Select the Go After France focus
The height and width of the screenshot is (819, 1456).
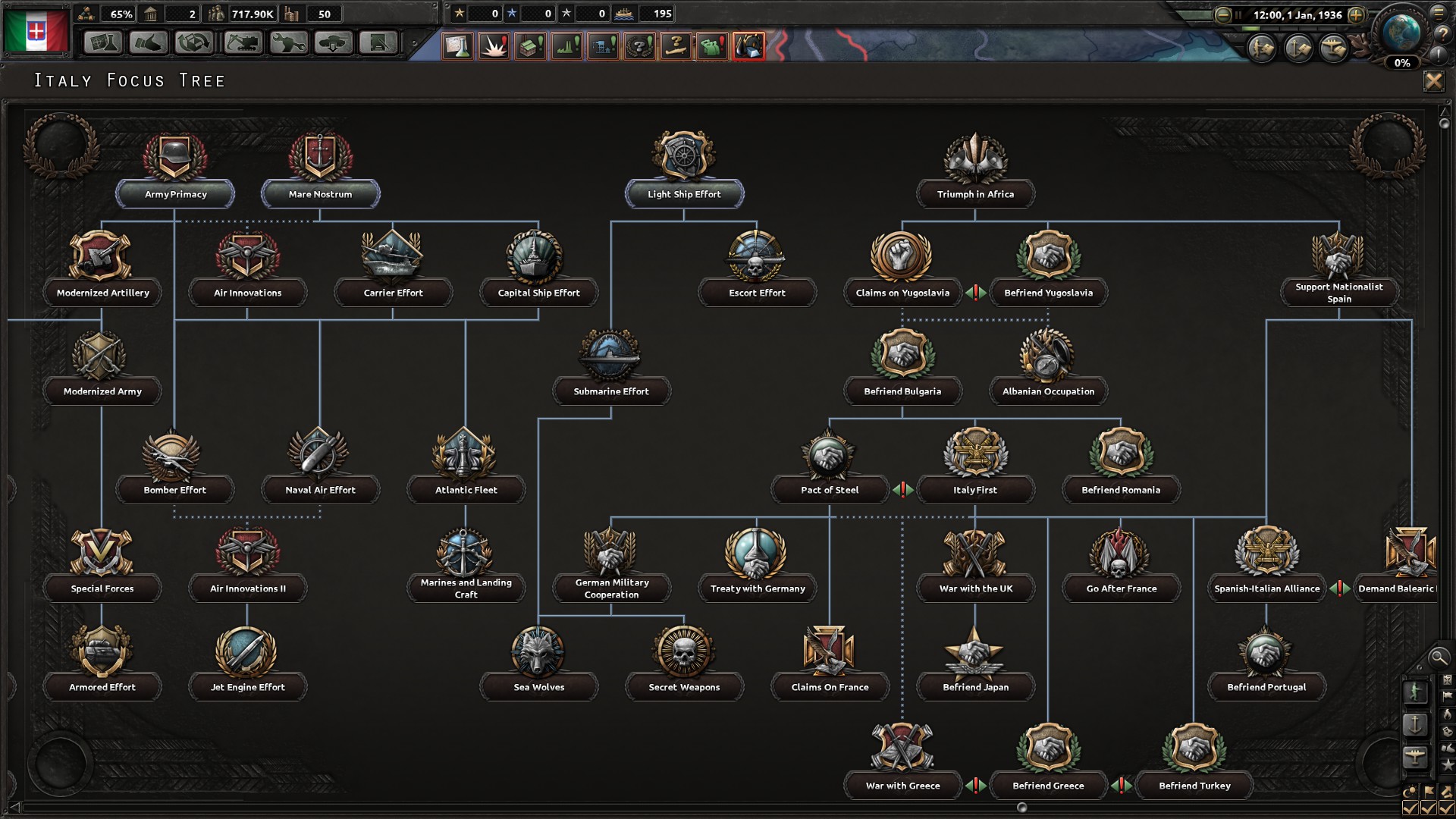point(1121,565)
